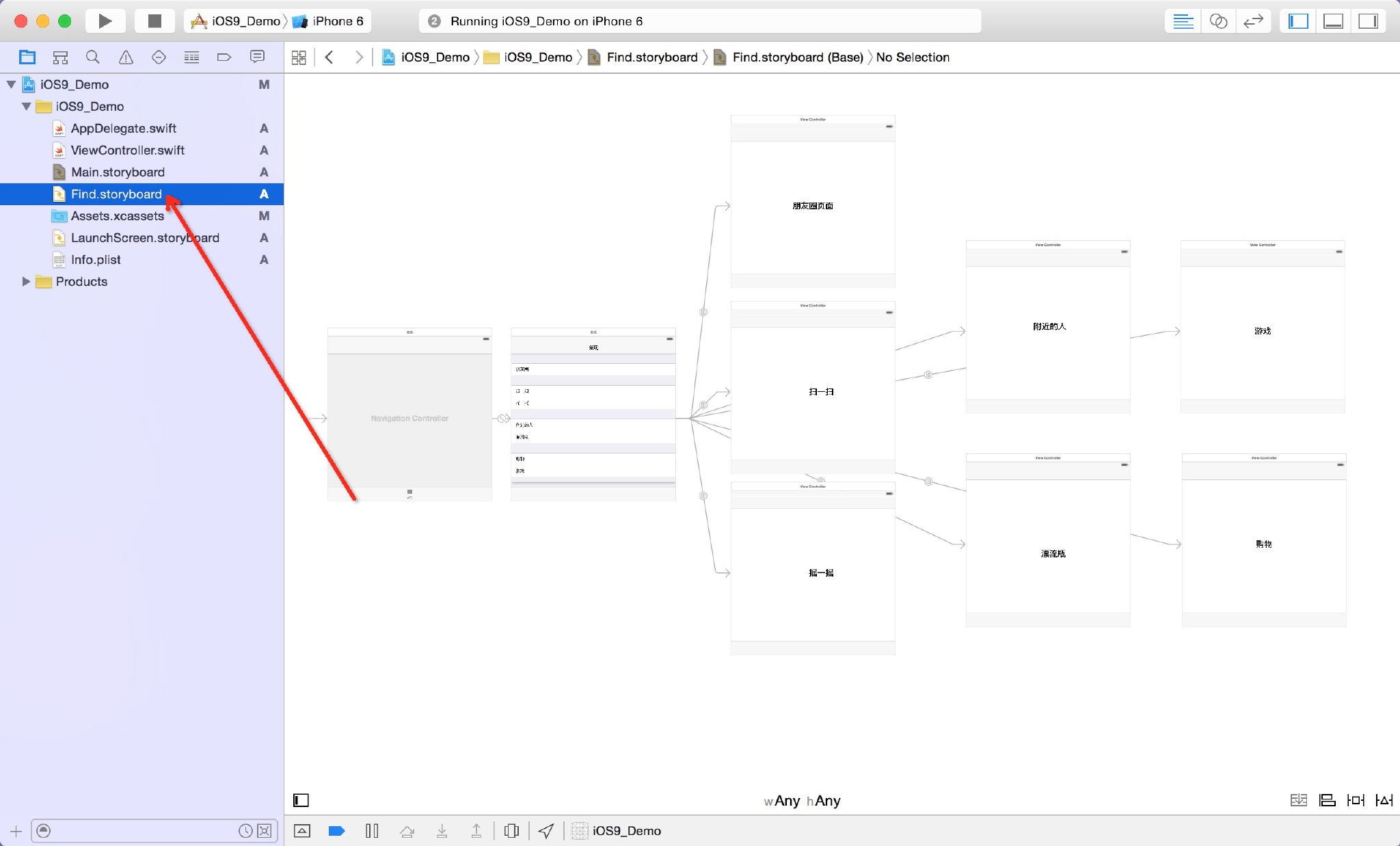Open the Debug View Hierarchy icon
This screenshot has width=1400, height=846.
(x=511, y=830)
